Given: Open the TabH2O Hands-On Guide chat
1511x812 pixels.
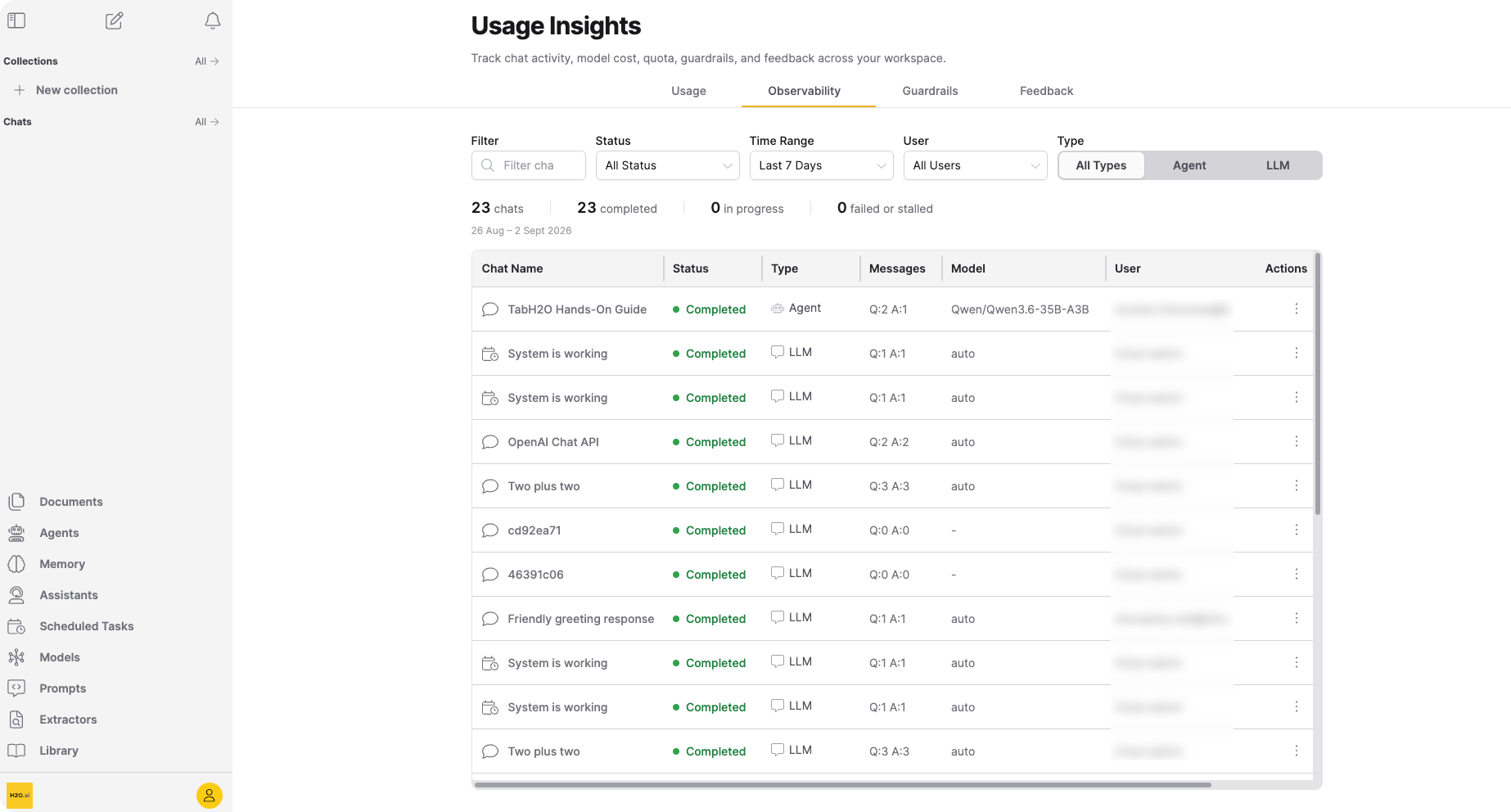Looking at the screenshot, I should 577,309.
